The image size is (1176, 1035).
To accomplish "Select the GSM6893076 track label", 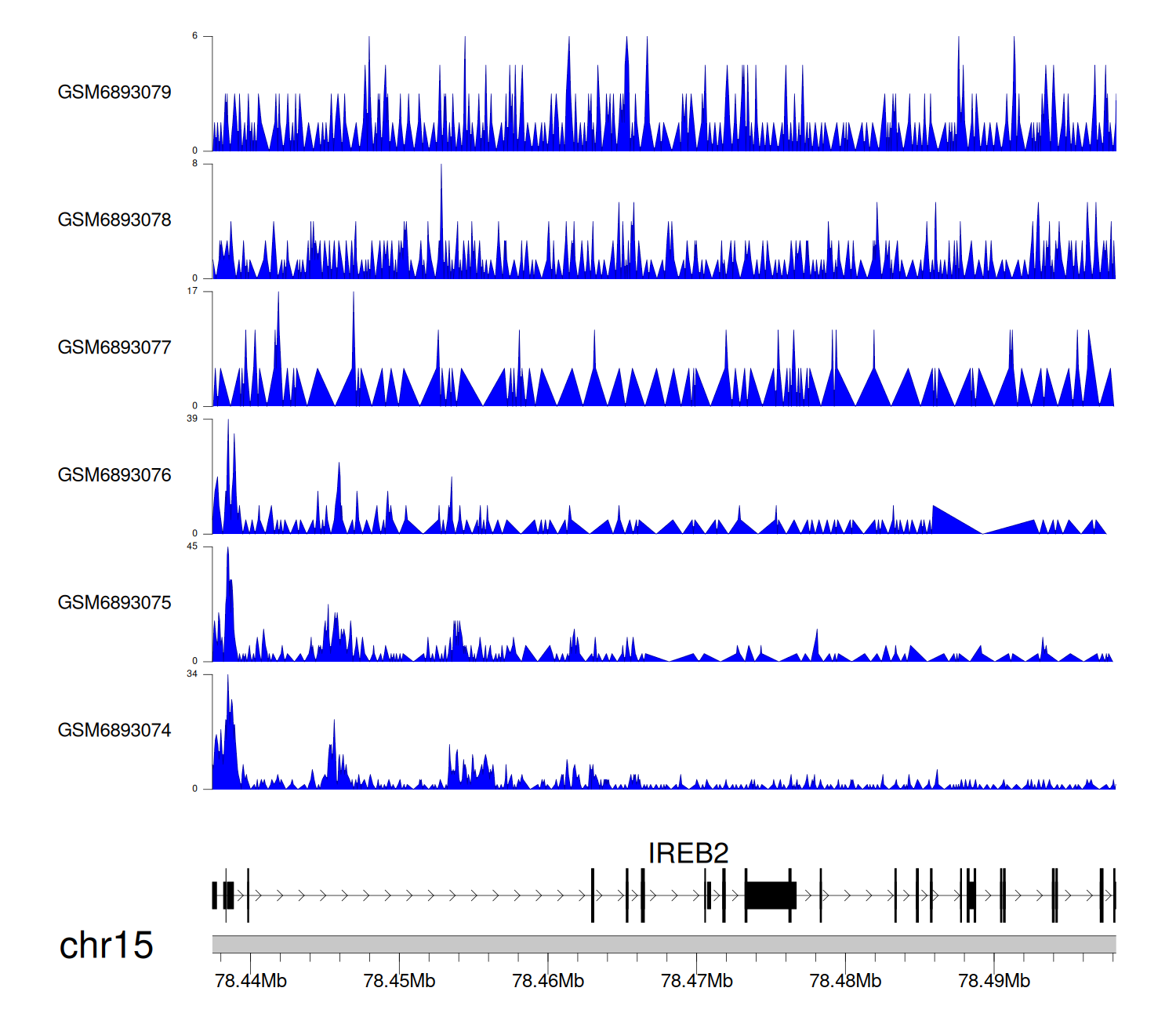I will (x=114, y=475).
